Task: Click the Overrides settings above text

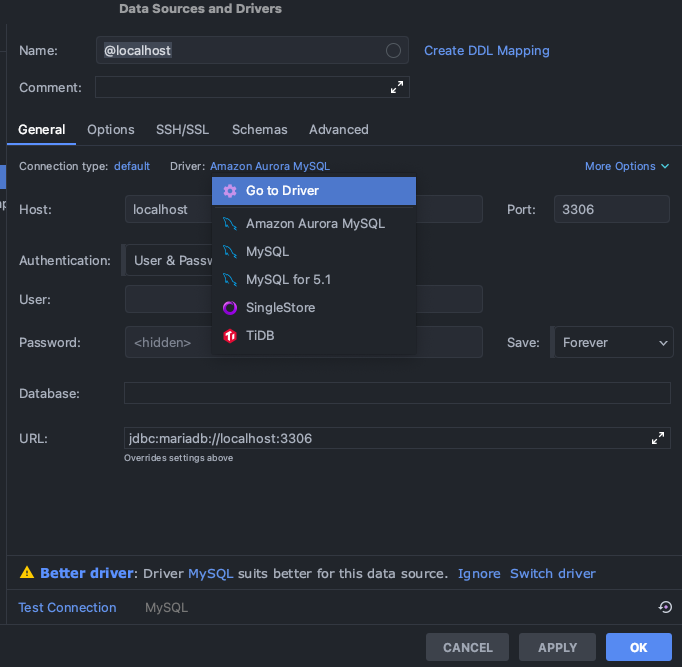Action: point(178,458)
